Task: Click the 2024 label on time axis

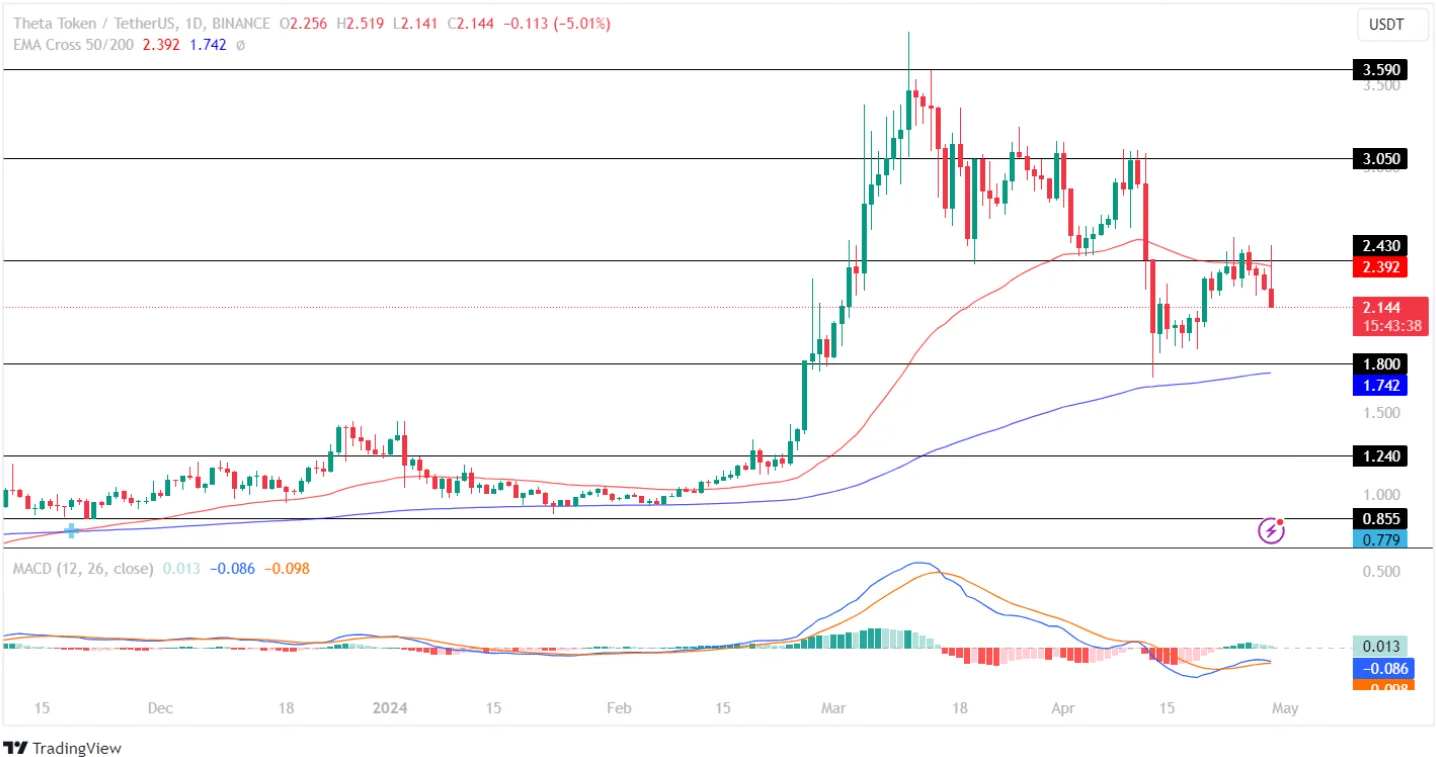Action: tap(389, 708)
